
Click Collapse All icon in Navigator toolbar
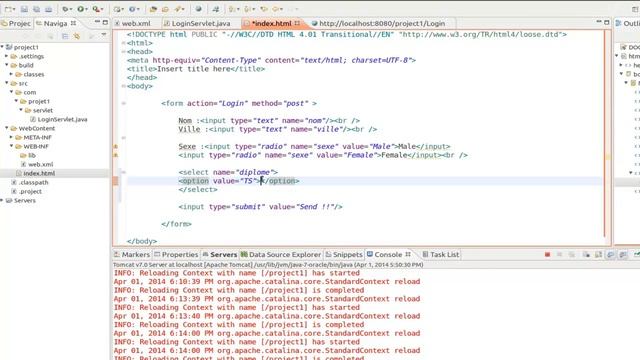click(65, 36)
